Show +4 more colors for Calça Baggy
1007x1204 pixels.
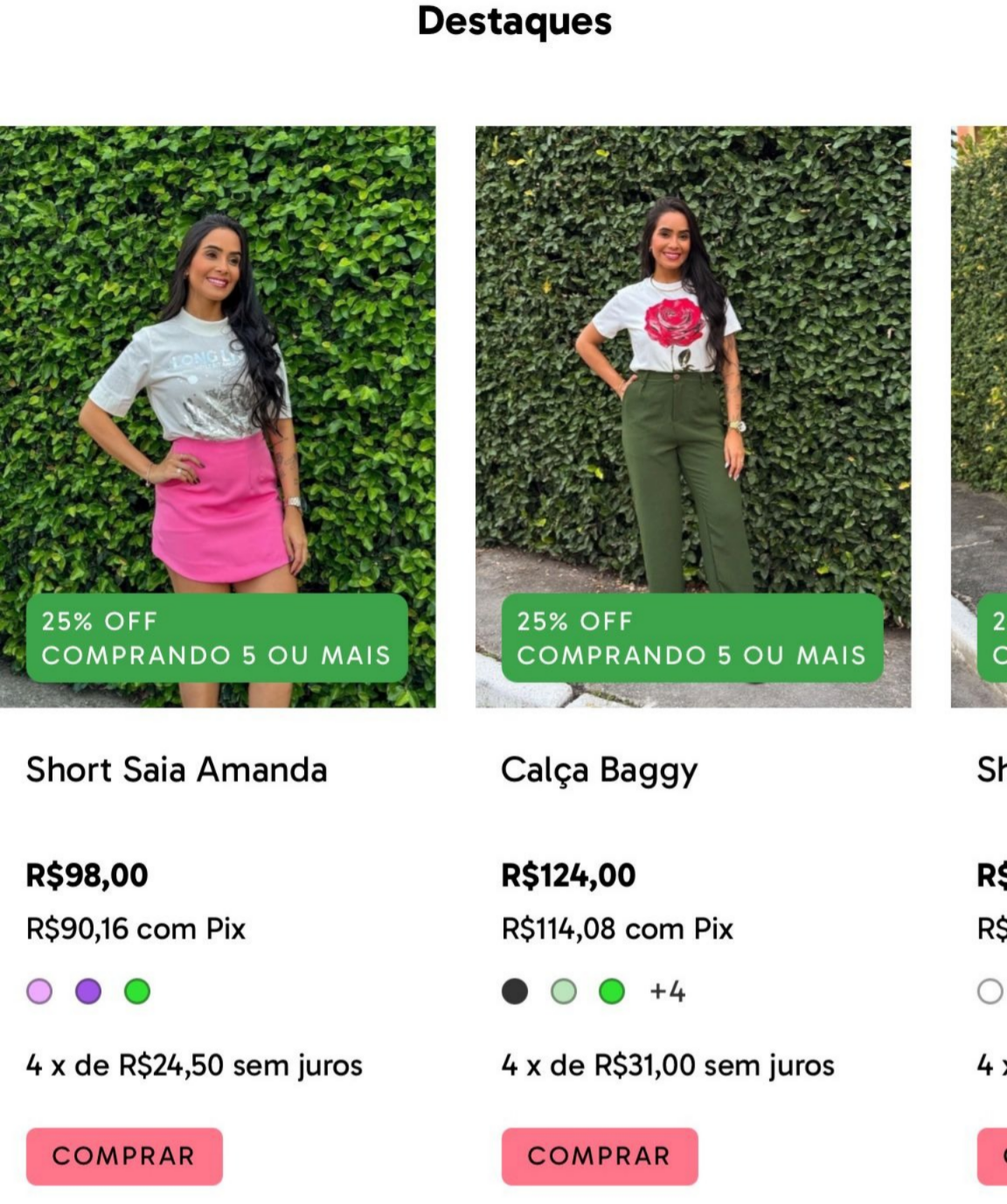(x=667, y=992)
